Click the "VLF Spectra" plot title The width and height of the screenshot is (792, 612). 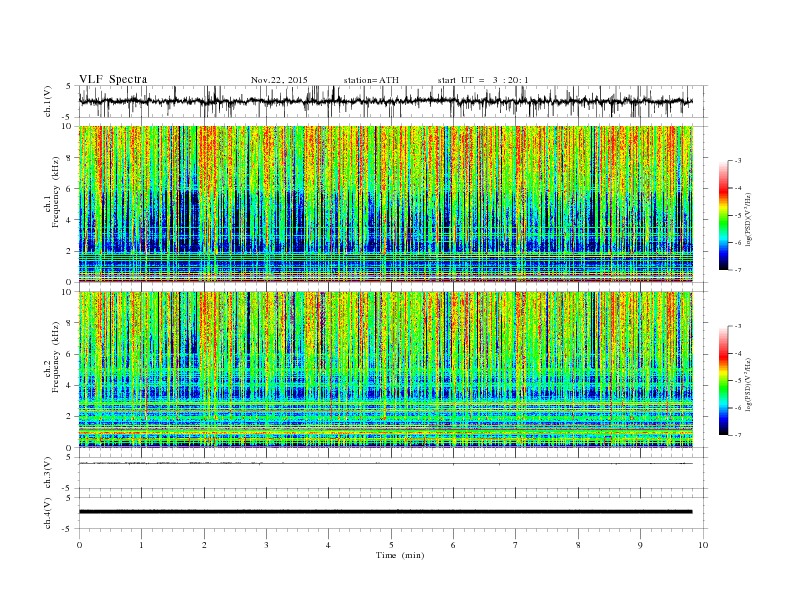pos(113,79)
